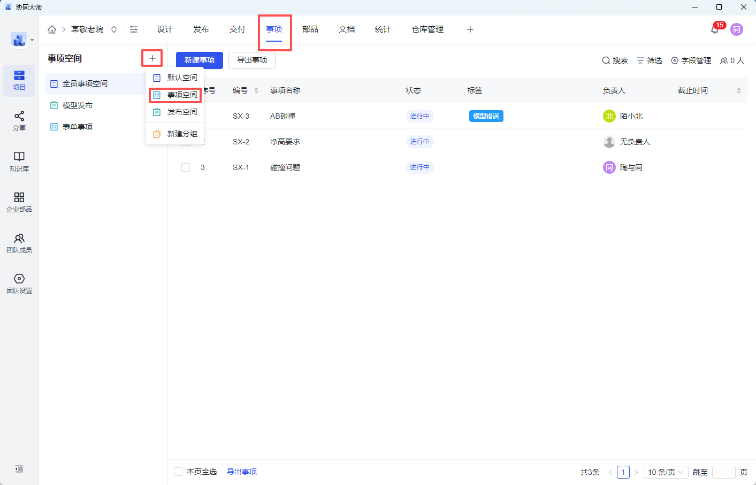
Task: Collapse the sidebar using bottom-left menu icon
Action: tap(19, 469)
